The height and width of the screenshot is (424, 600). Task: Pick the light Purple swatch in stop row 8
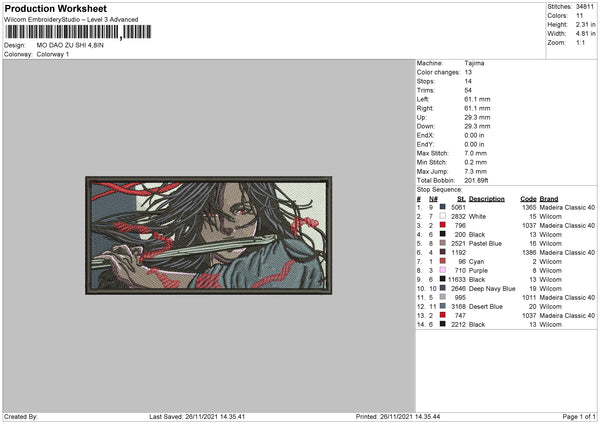point(443,270)
